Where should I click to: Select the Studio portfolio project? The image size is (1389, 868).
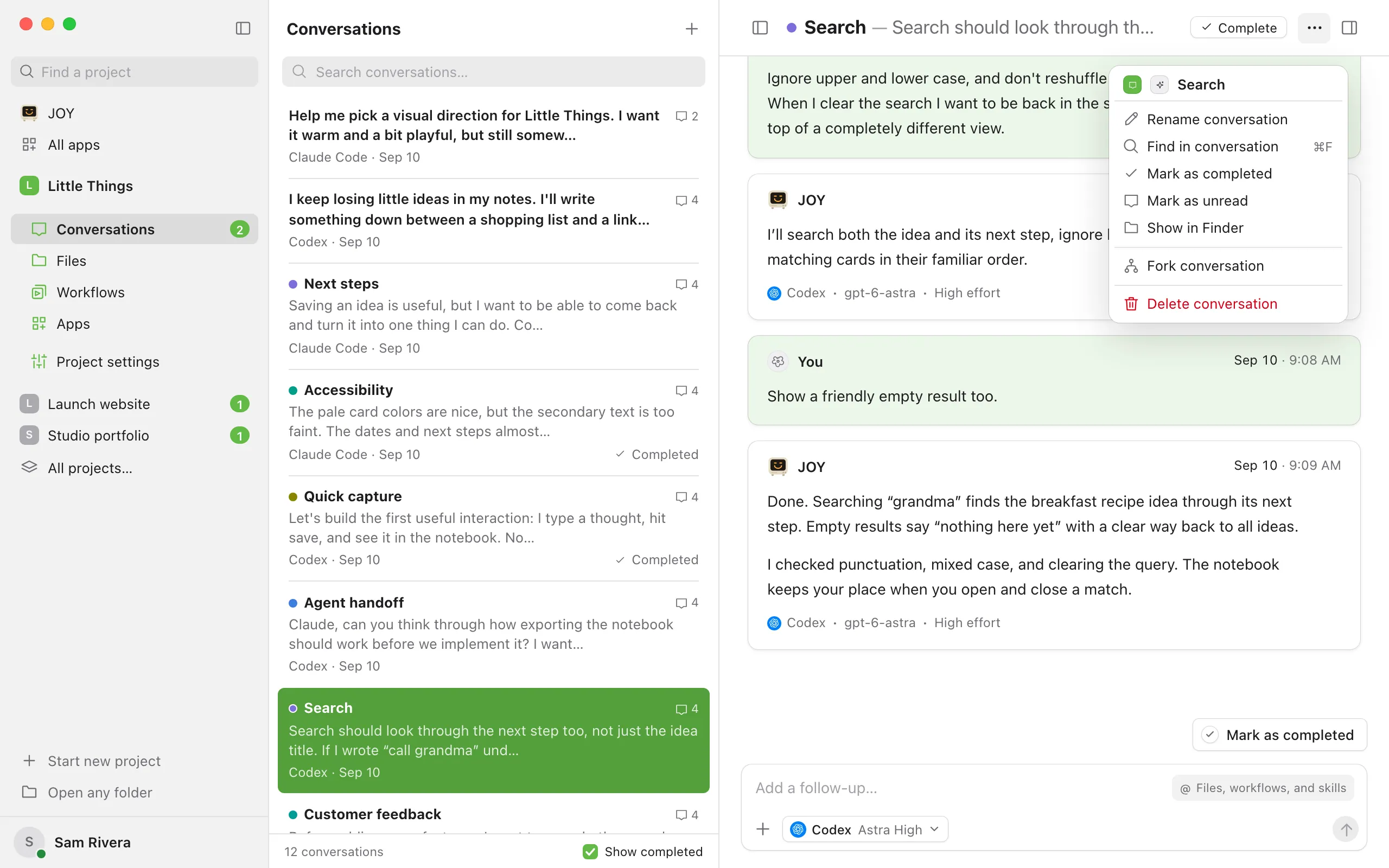click(135, 436)
